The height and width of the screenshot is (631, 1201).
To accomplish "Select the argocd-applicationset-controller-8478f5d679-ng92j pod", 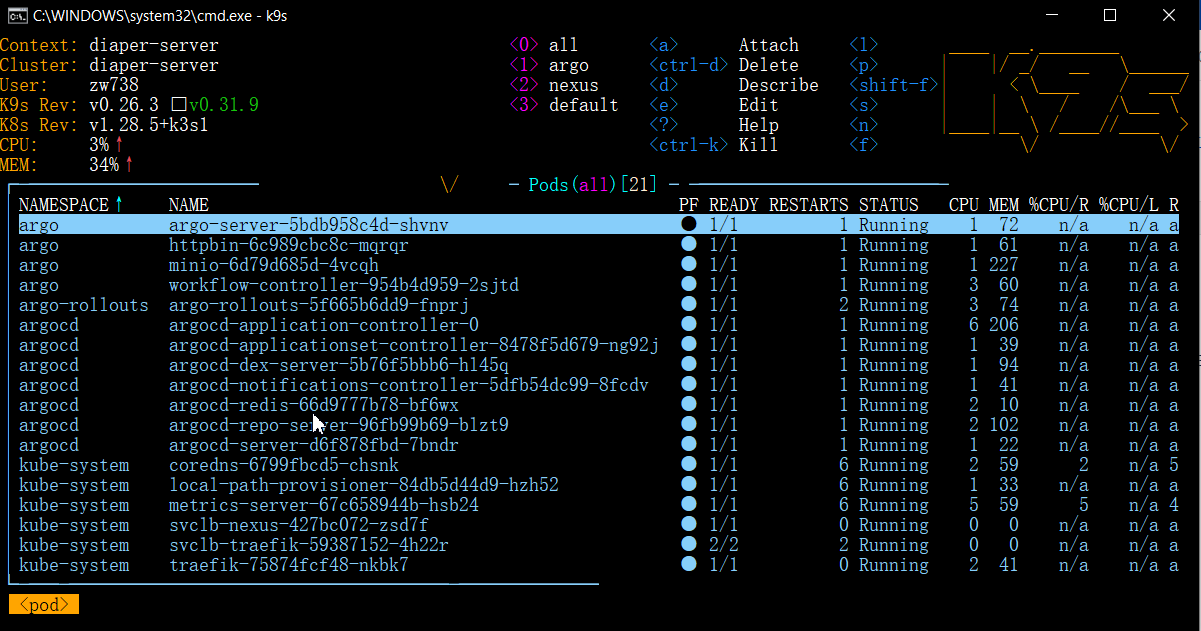I will pyautogui.click(x=414, y=345).
